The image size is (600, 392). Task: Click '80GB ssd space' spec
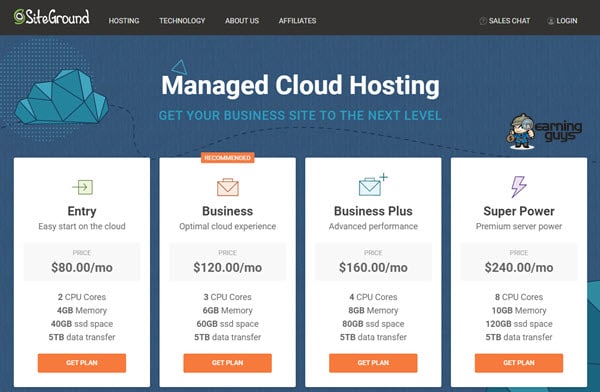[373, 324]
